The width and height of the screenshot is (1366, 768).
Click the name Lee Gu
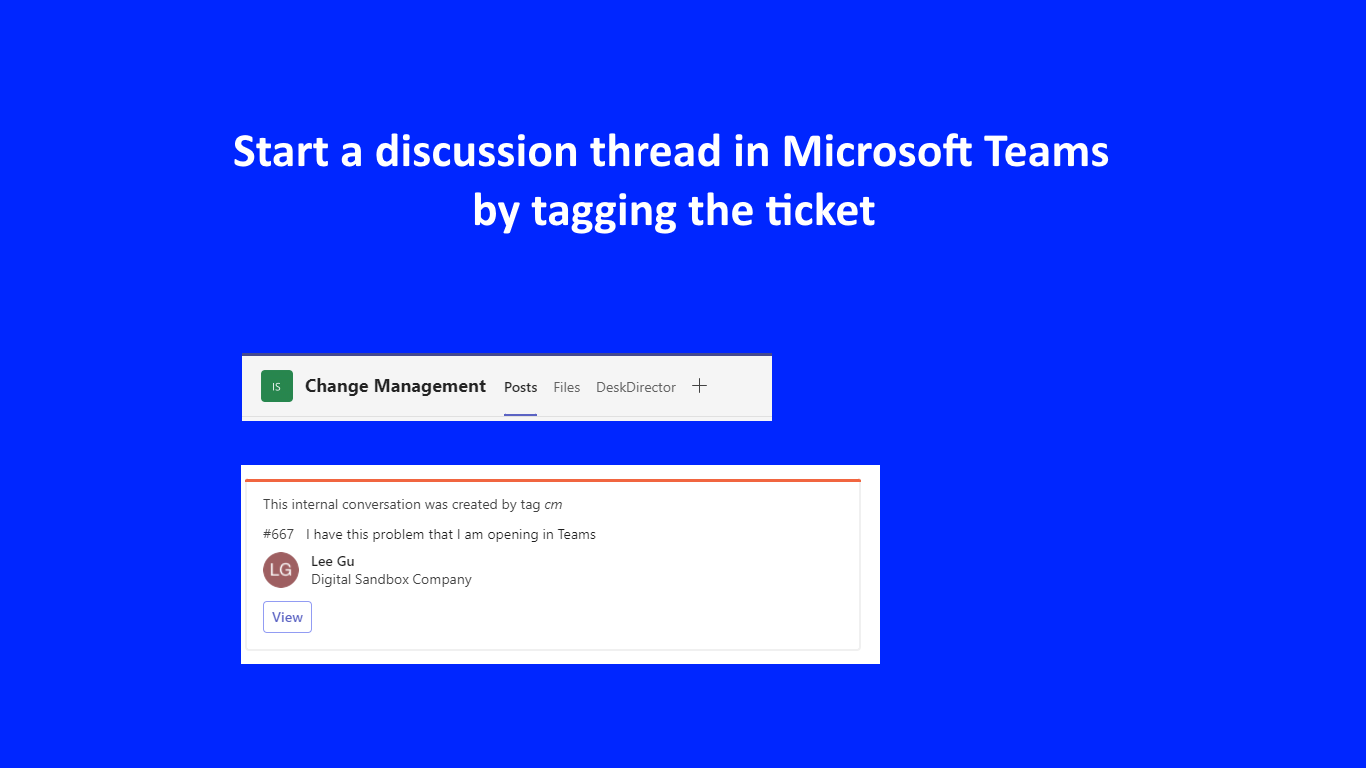click(333, 561)
